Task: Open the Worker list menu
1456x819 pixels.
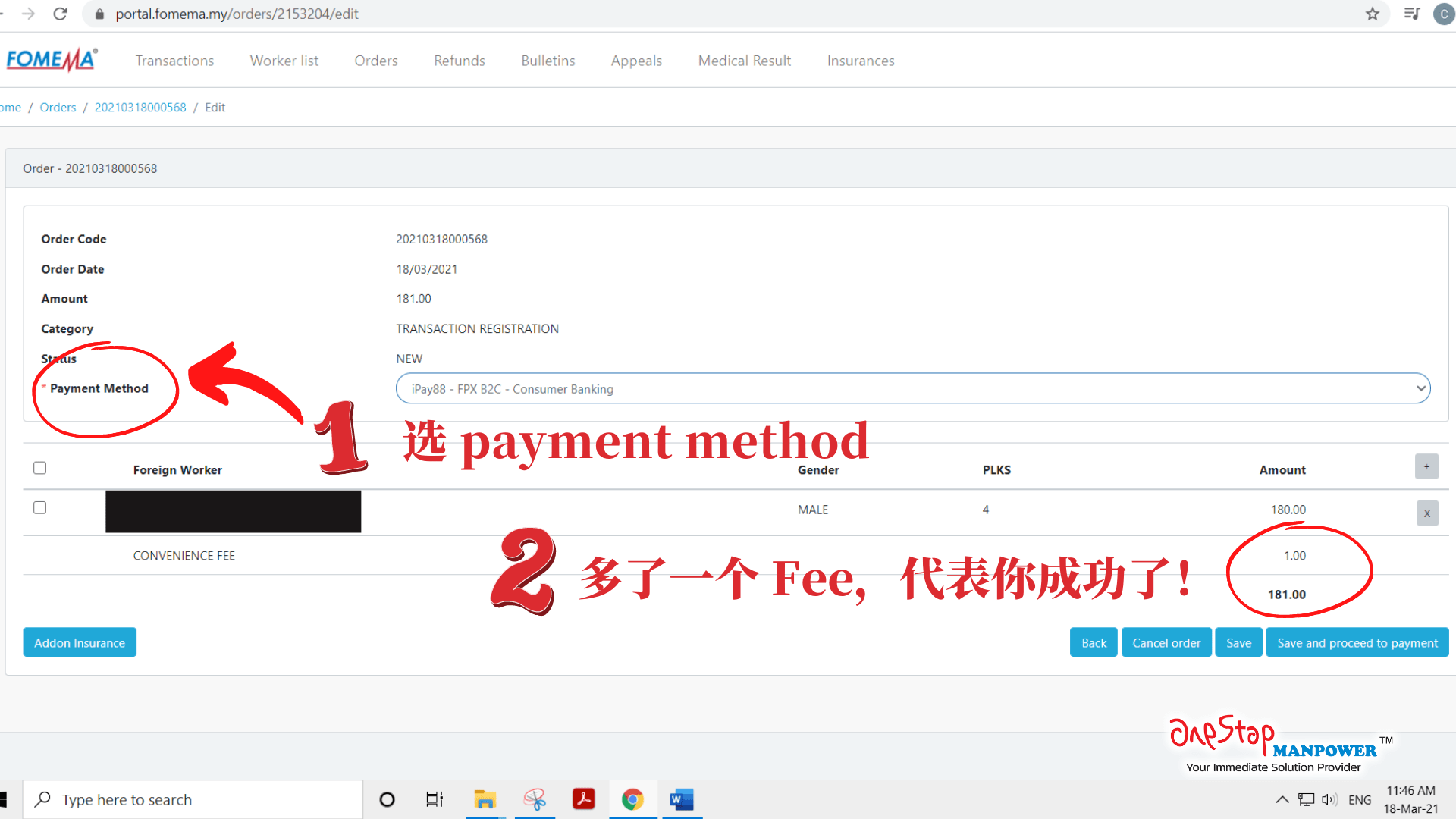Action: 284,61
